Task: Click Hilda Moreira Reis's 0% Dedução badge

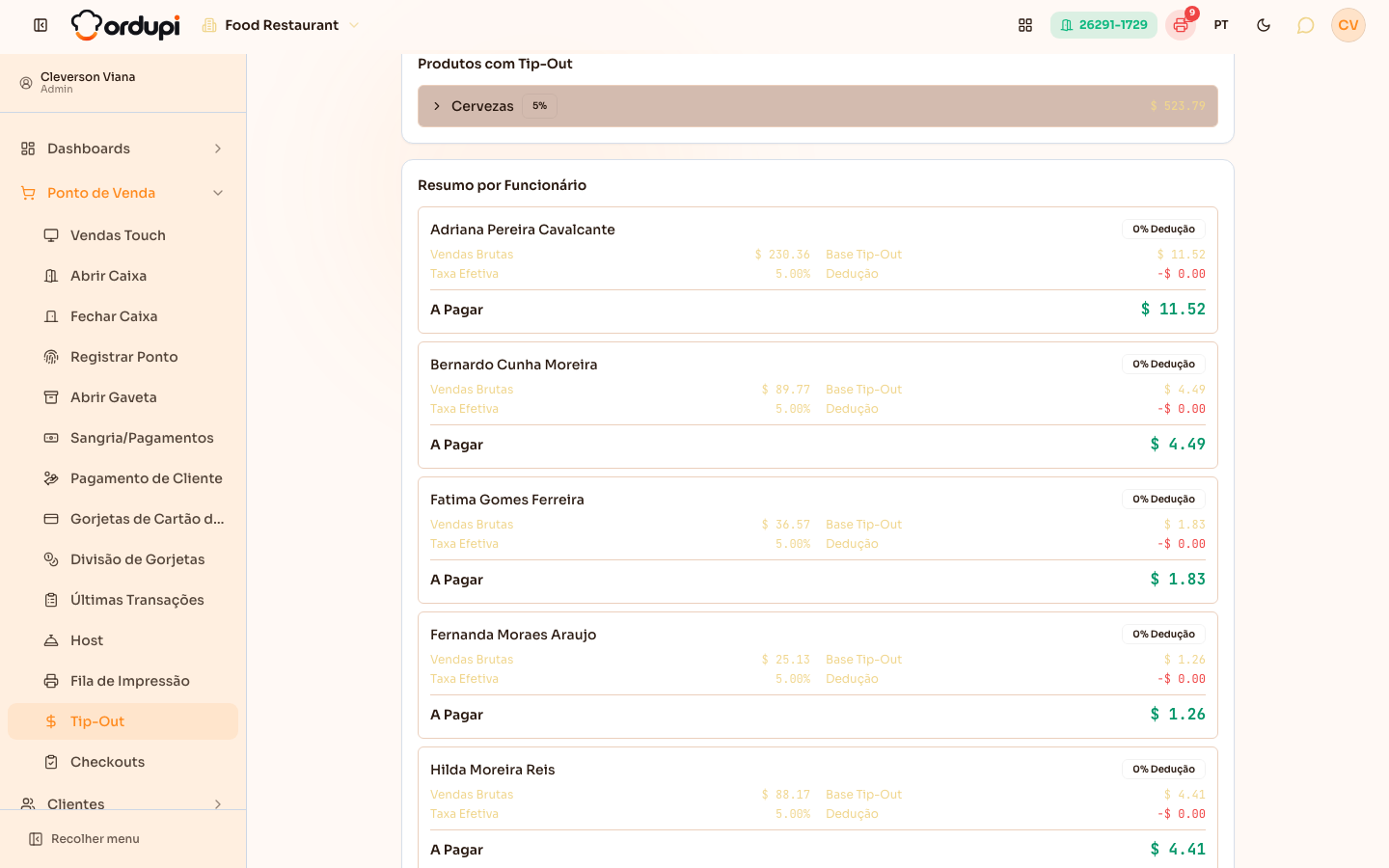Action: coord(1163,770)
